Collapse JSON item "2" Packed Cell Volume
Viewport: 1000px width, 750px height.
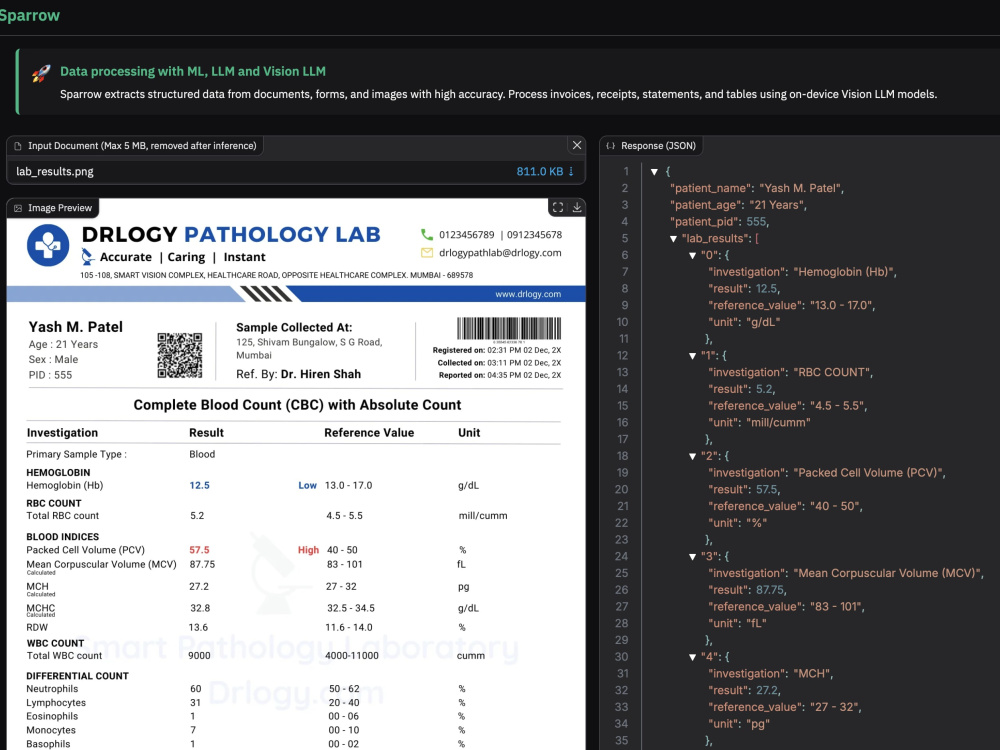[693, 456]
